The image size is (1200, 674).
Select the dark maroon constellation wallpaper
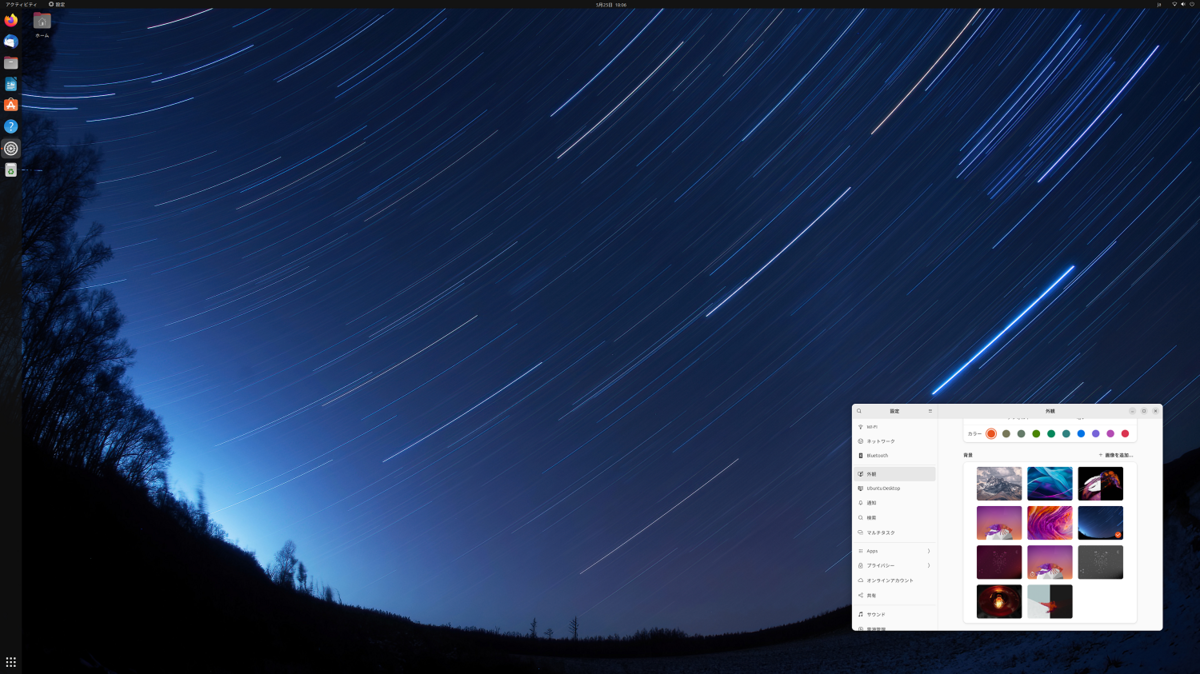999,562
